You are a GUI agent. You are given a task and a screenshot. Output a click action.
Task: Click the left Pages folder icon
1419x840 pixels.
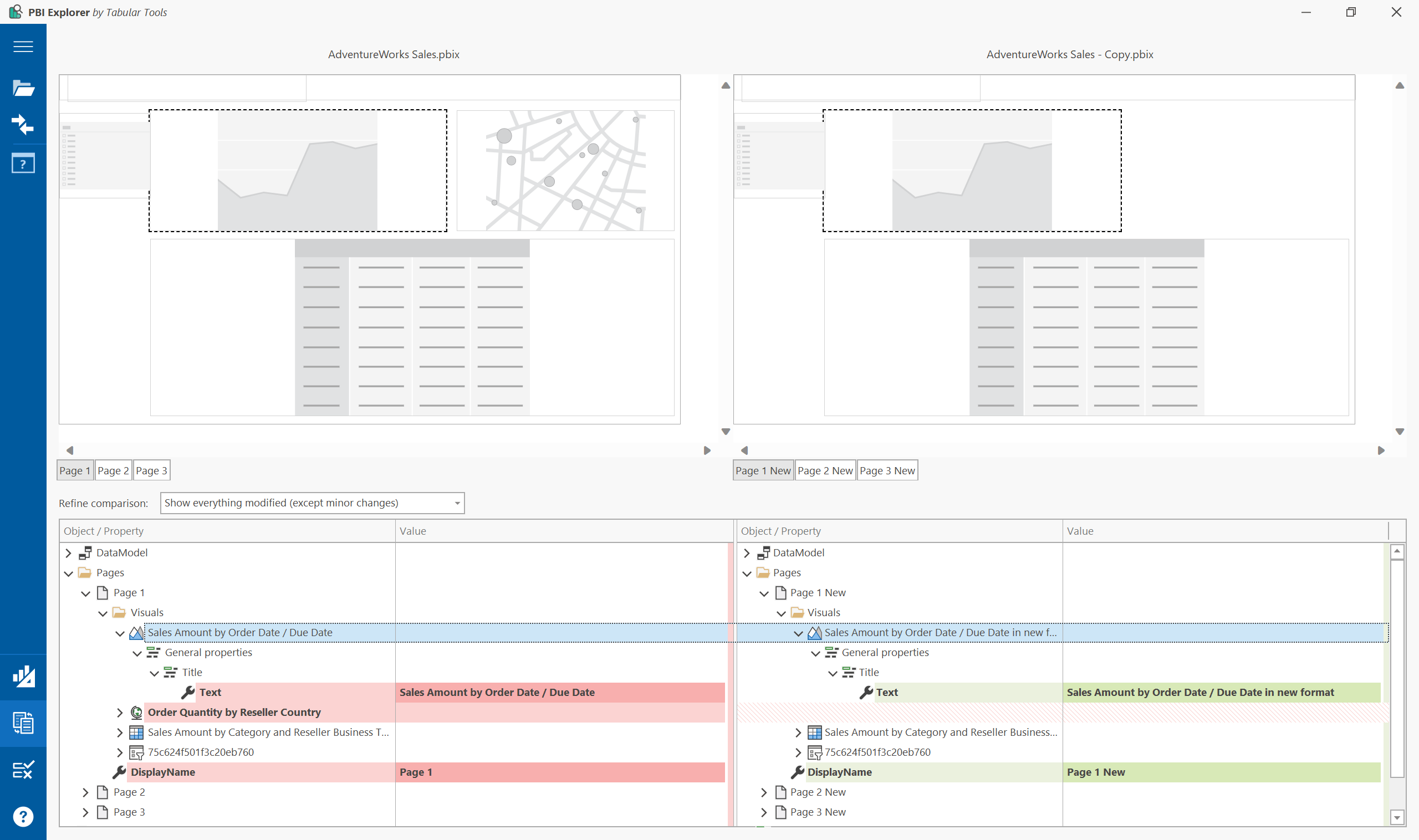pos(85,573)
